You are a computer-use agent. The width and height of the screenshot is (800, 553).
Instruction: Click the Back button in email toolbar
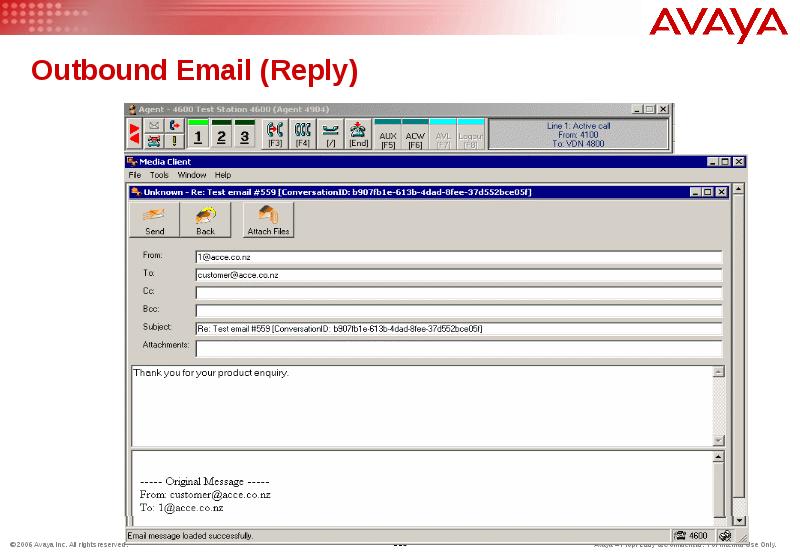(205, 219)
